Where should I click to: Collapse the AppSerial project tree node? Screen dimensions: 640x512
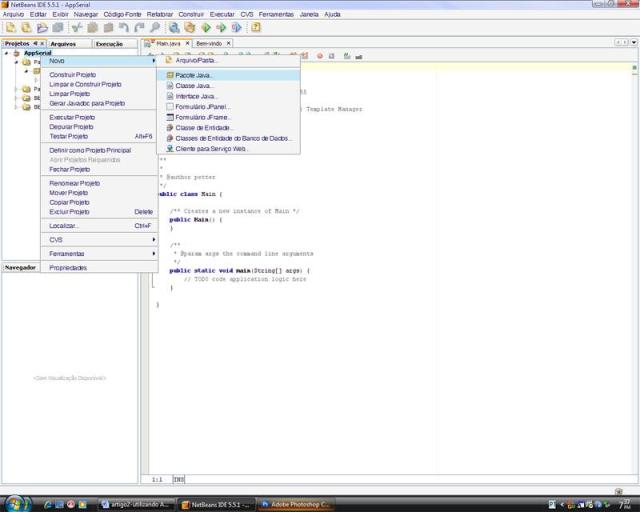tap(6, 53)
